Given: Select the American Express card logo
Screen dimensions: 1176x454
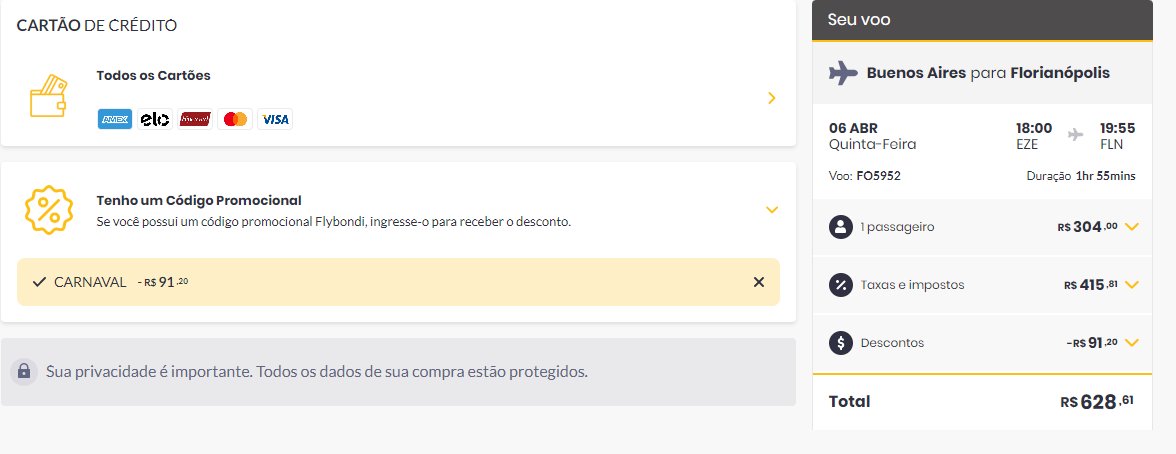Looking at the screenshot, I should pyautogui.click(x=115, y=119).
